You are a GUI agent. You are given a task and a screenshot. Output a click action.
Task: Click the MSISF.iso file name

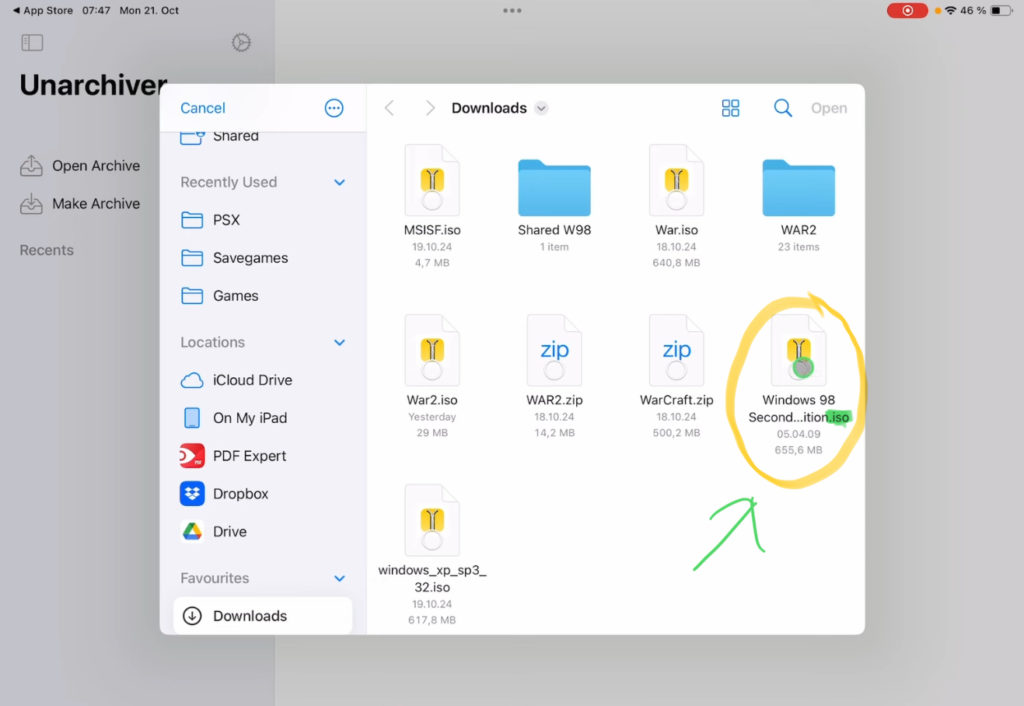432,230
